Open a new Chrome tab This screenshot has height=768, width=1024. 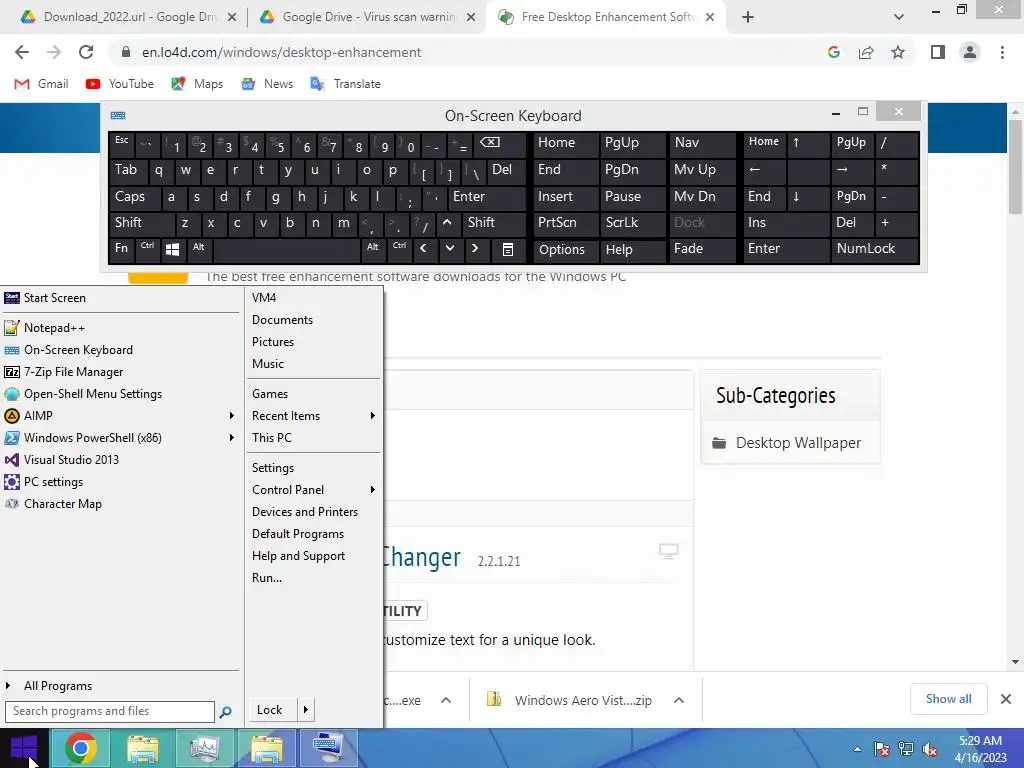click(x=748, y=17)
